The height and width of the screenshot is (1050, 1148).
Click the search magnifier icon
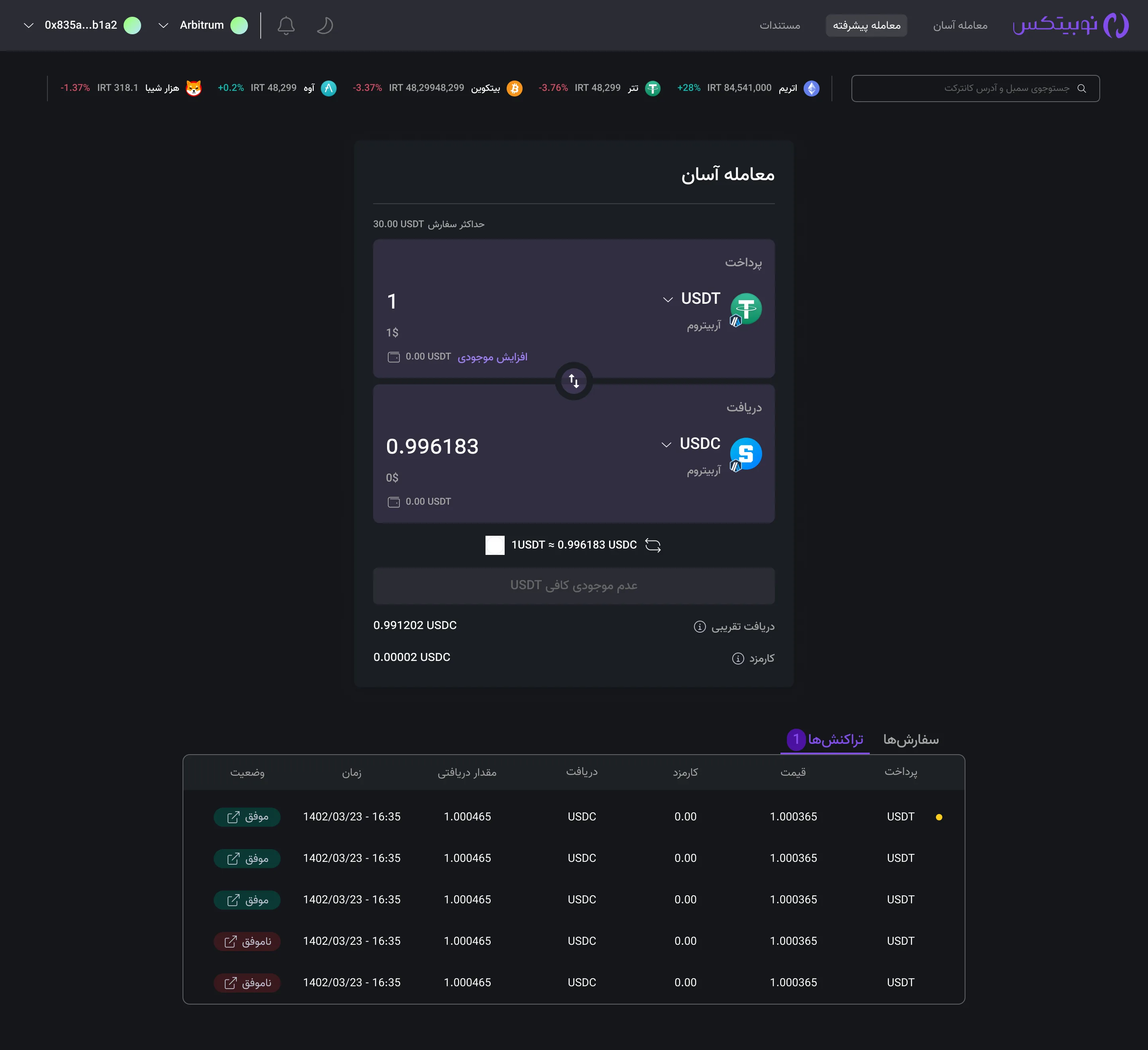coord(1081,88)
